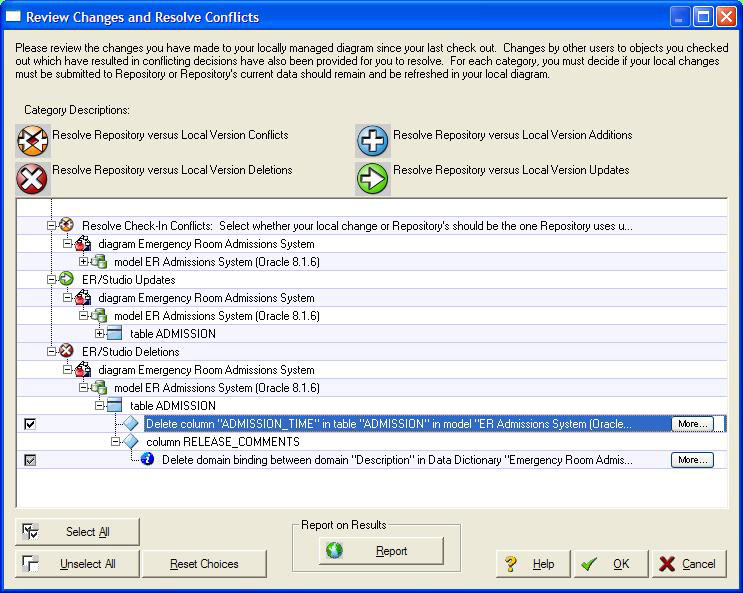The height and width of the screenshot is (593, 743).
Task: Click the Additions category blue plus icon
Action: [373, 141]
